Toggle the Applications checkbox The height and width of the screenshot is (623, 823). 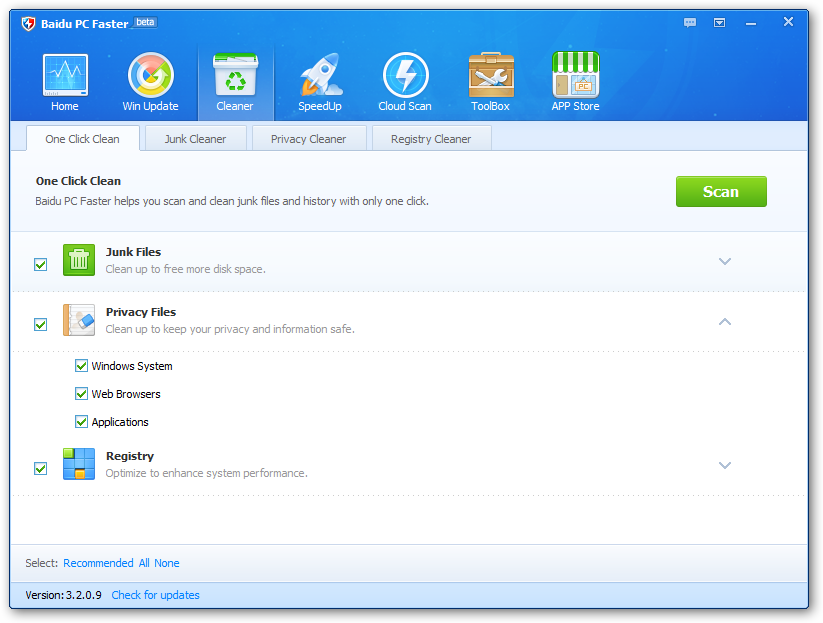81,421
